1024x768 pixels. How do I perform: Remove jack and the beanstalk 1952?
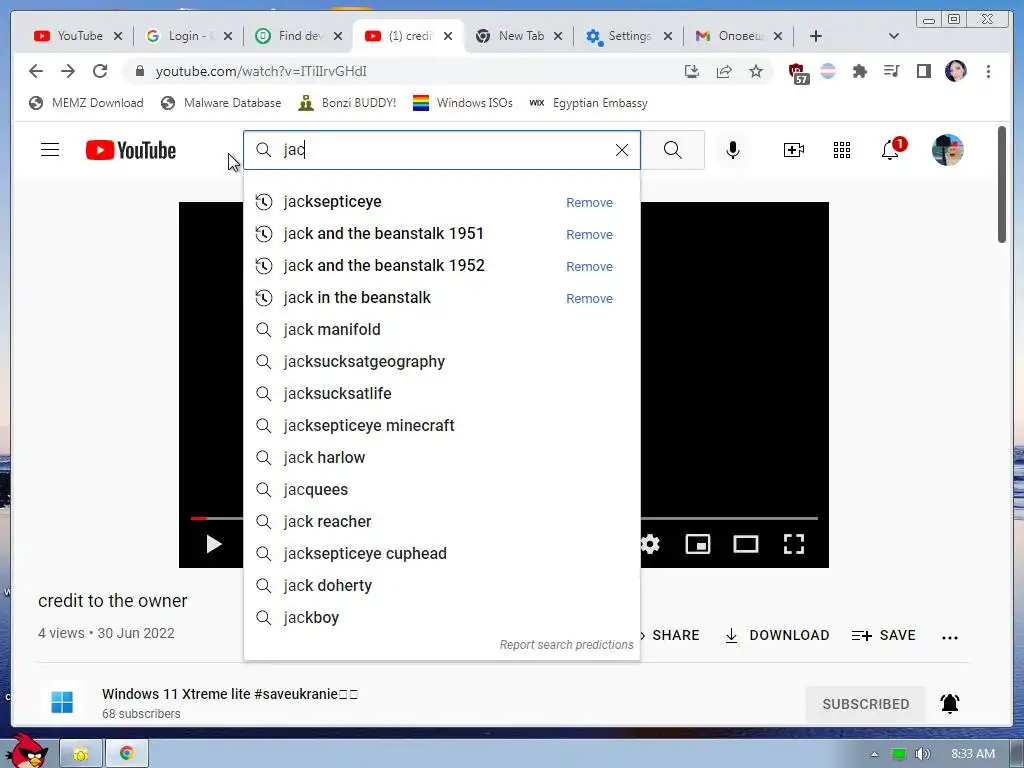coord(589,266)
